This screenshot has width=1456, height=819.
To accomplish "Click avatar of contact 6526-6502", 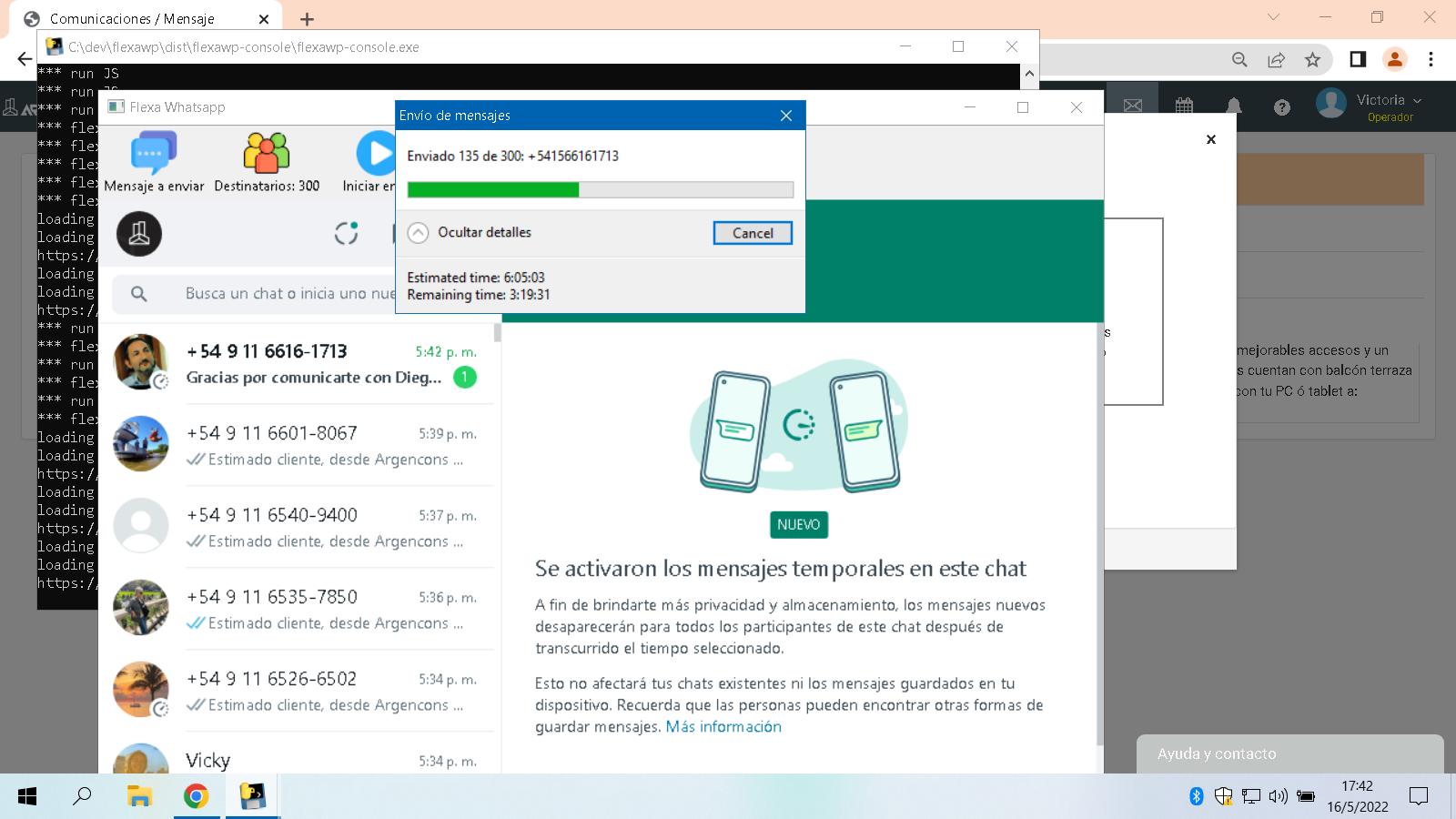I will [x=140, y=689].
